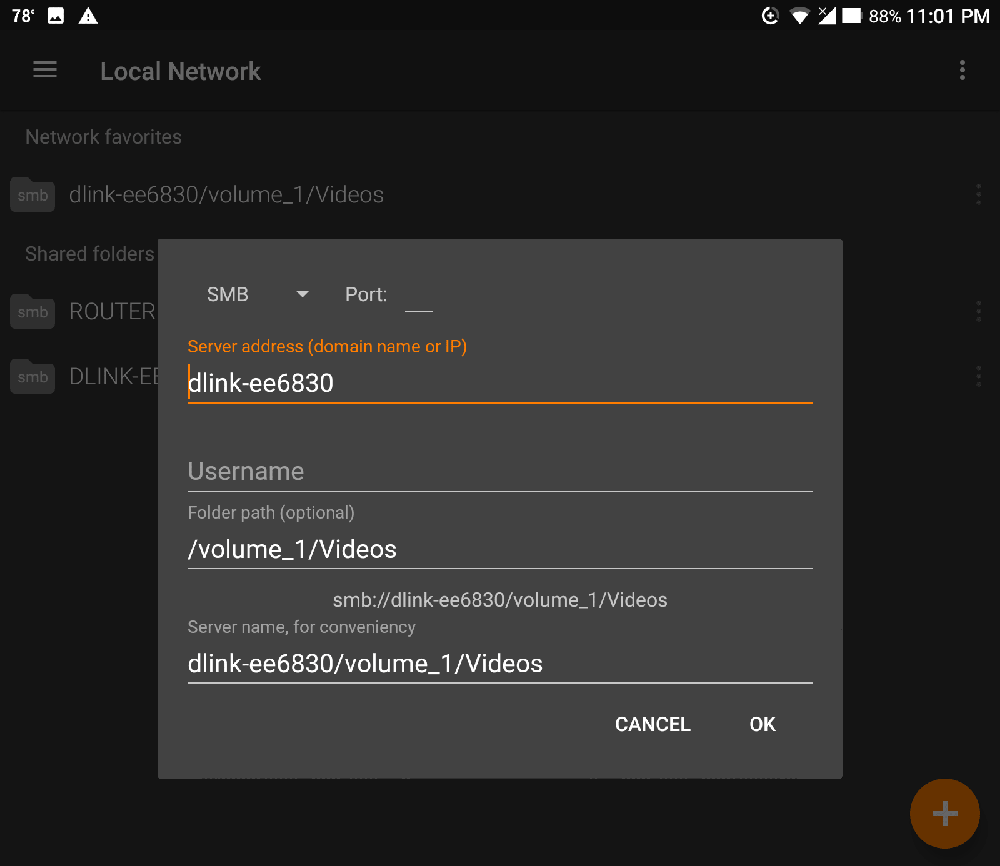1000x866 pixels.
Task: Tap the 78° temperature indicator
Action: [x=23, y=16]
